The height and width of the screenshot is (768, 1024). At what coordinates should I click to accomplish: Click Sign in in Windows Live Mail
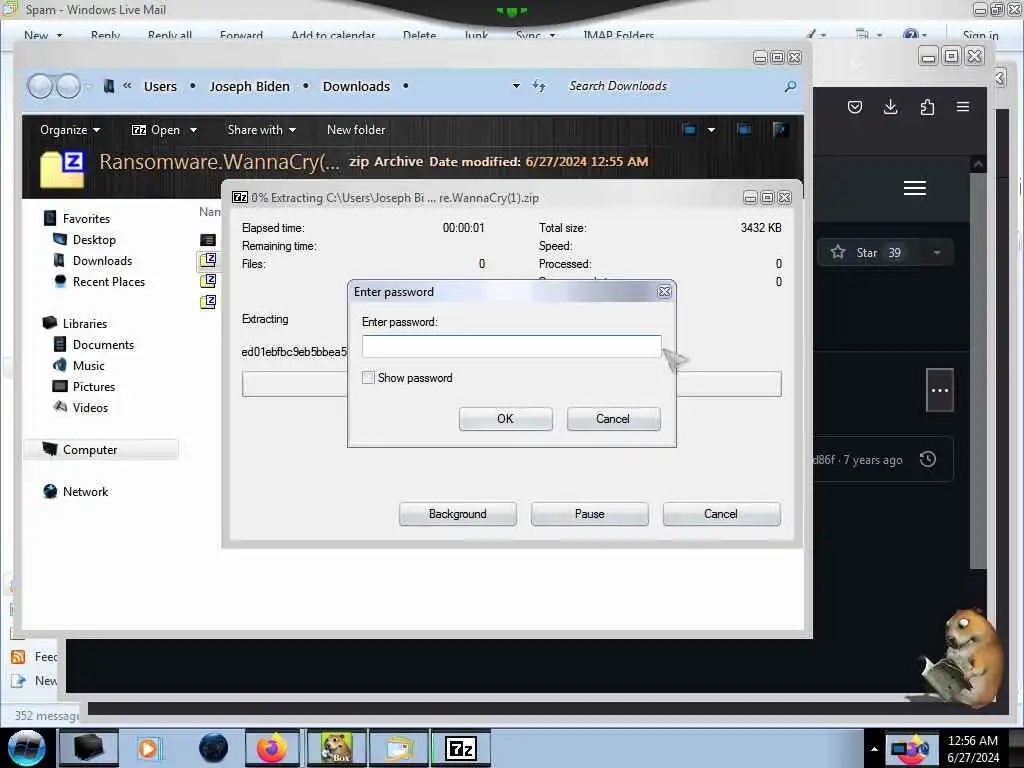click(980, 35)
